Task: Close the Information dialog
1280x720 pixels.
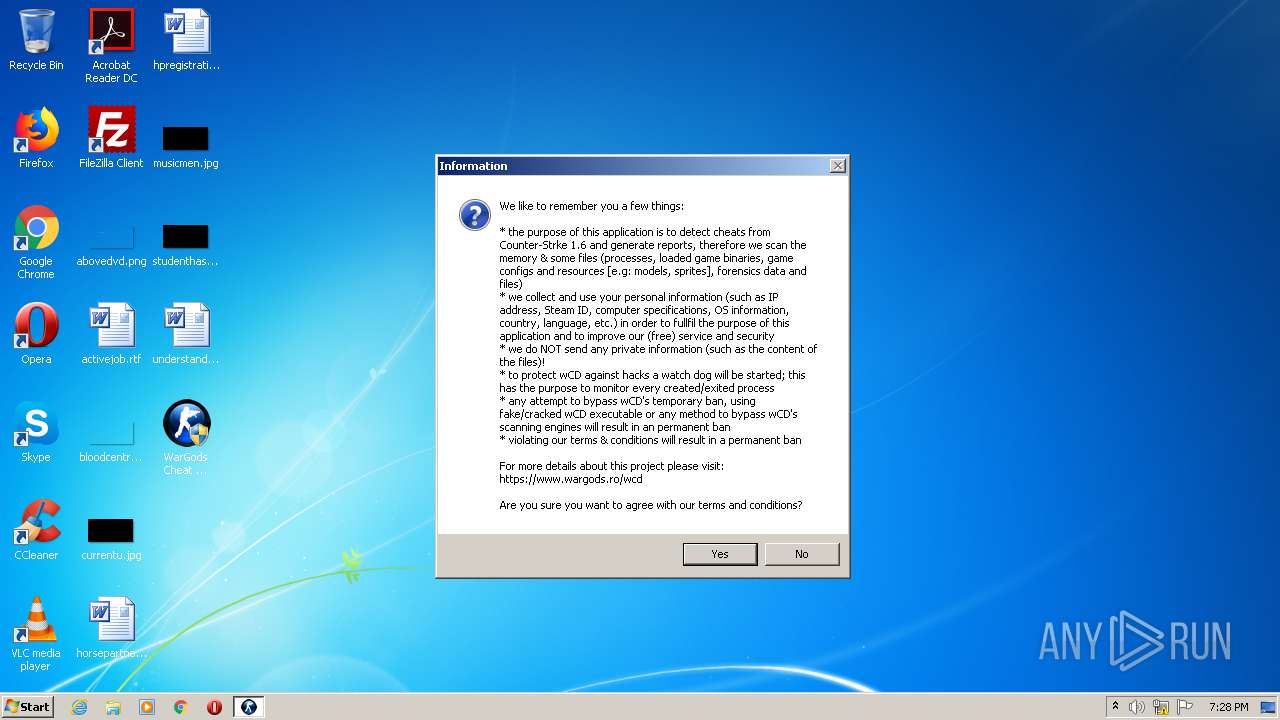Action: point(838,166)
